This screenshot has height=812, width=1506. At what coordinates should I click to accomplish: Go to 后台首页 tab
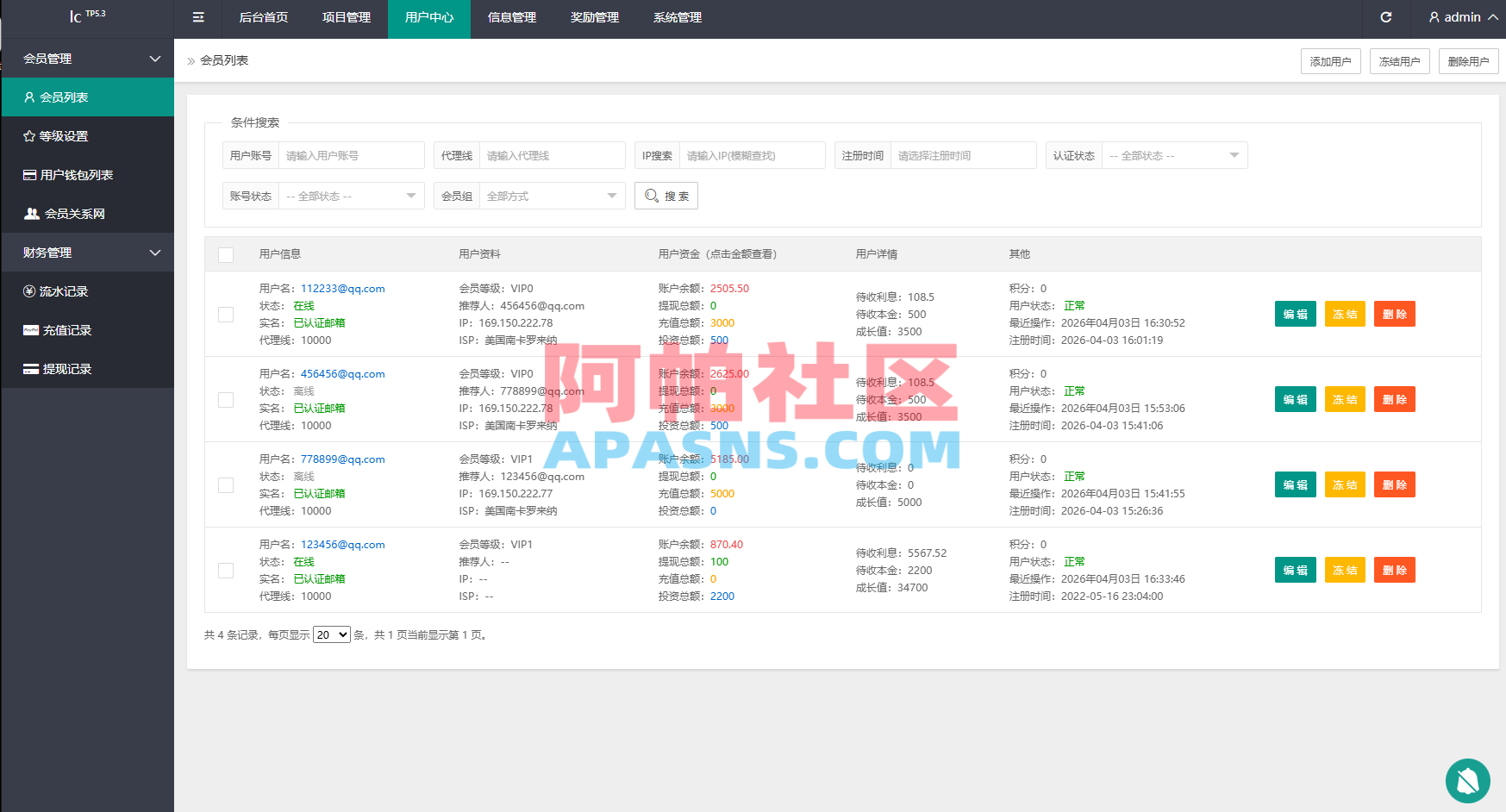(x=264, y=17)
